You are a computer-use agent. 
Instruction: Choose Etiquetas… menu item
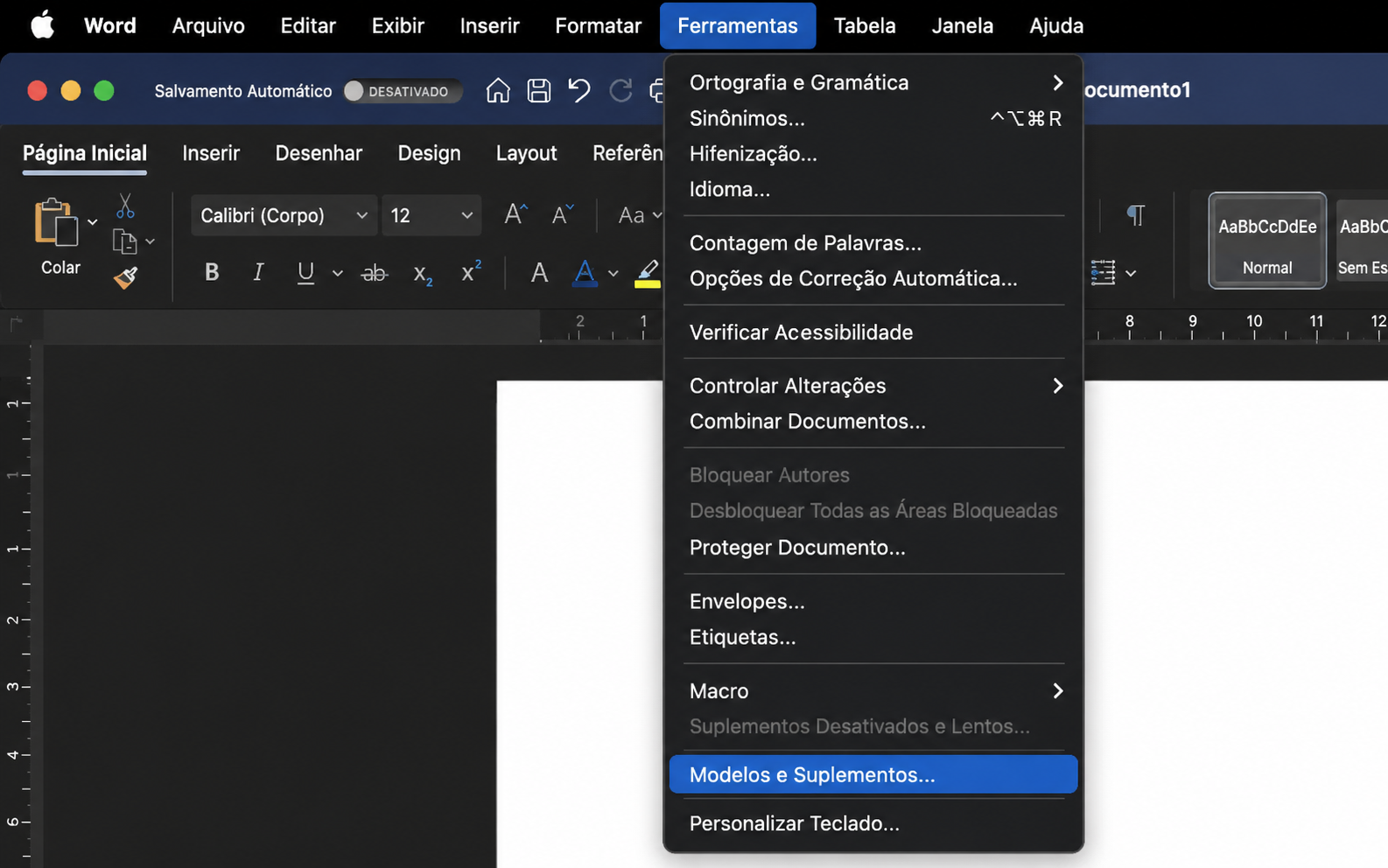(x=873, y=637)
